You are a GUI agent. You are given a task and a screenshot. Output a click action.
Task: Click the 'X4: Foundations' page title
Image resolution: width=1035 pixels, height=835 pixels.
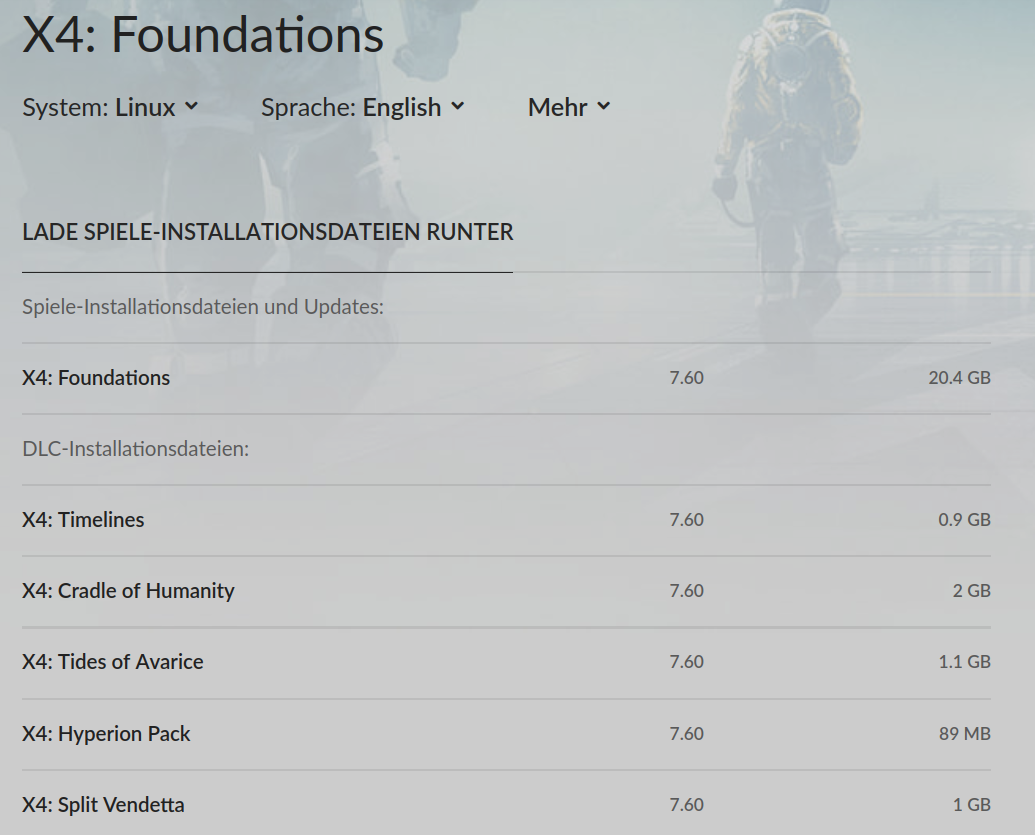[203, 34]
